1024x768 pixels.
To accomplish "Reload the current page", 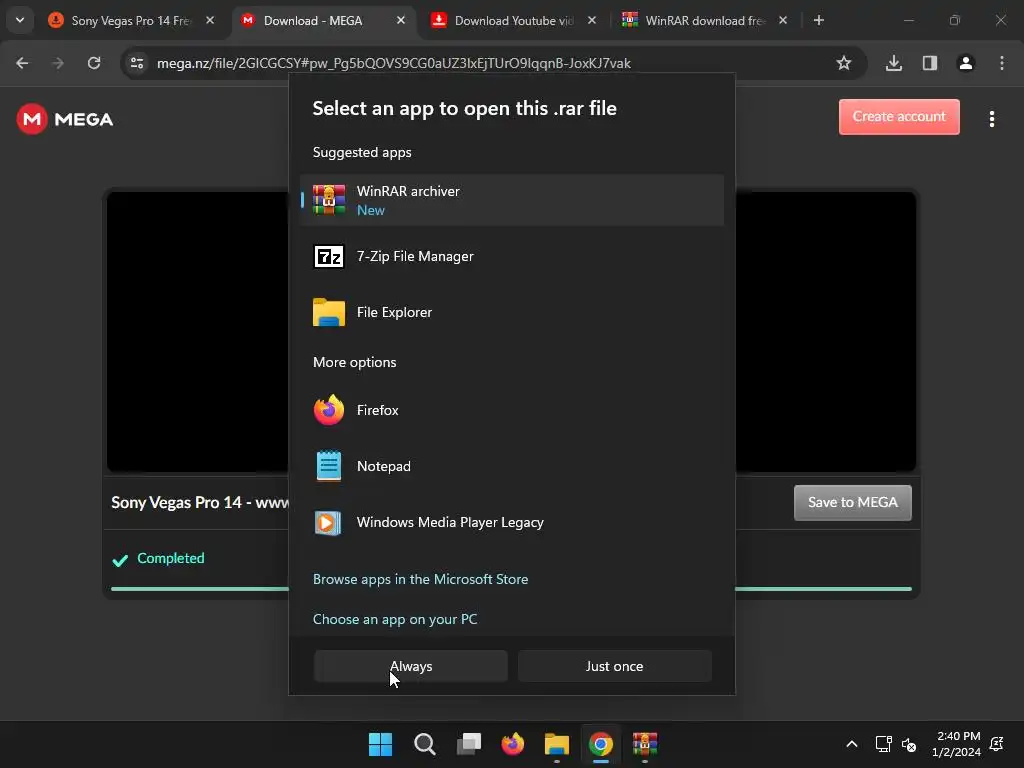I will pyautogui.click(x=94, y=63).
